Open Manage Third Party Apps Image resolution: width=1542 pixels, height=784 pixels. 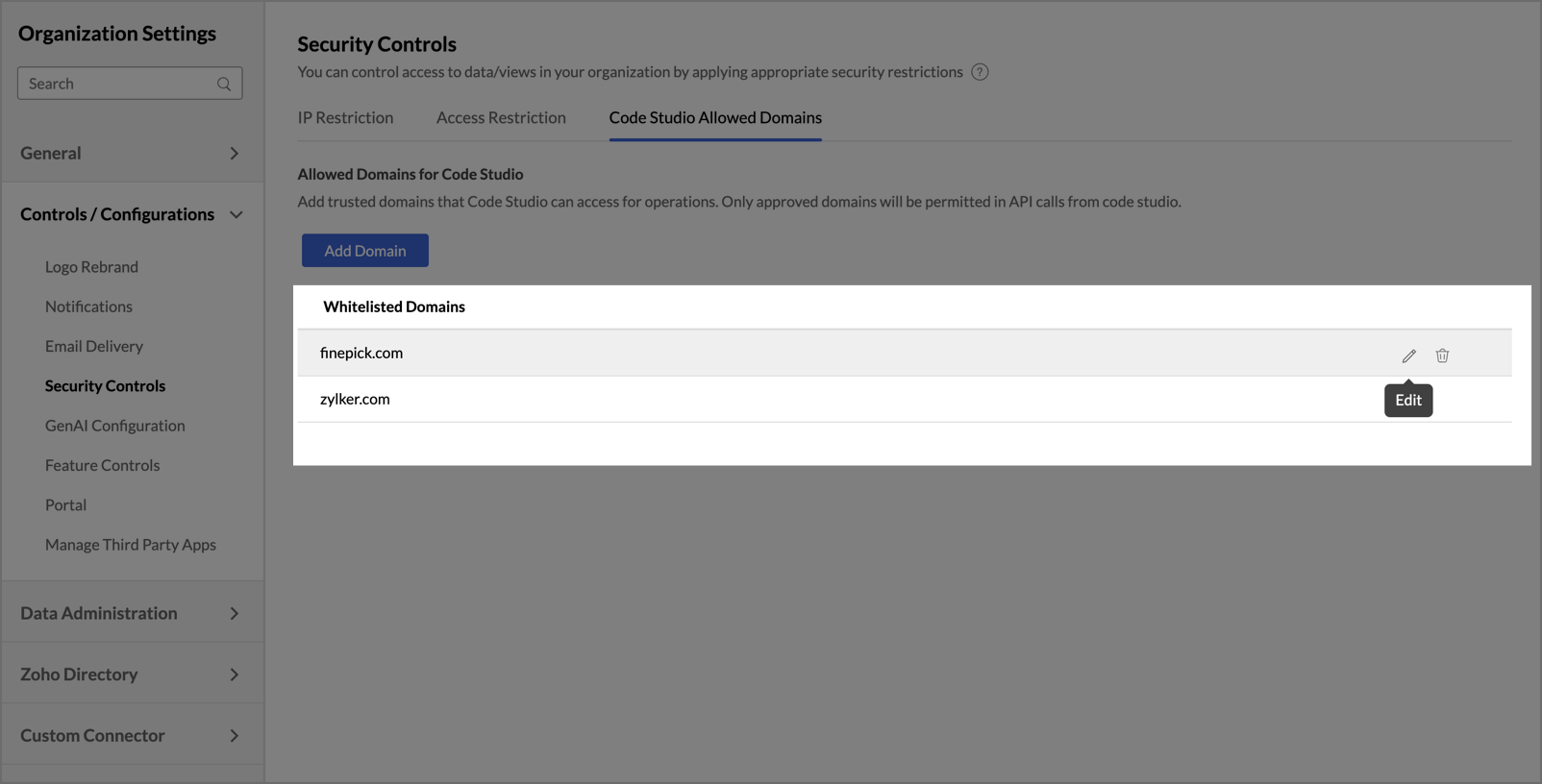(131, 545)
